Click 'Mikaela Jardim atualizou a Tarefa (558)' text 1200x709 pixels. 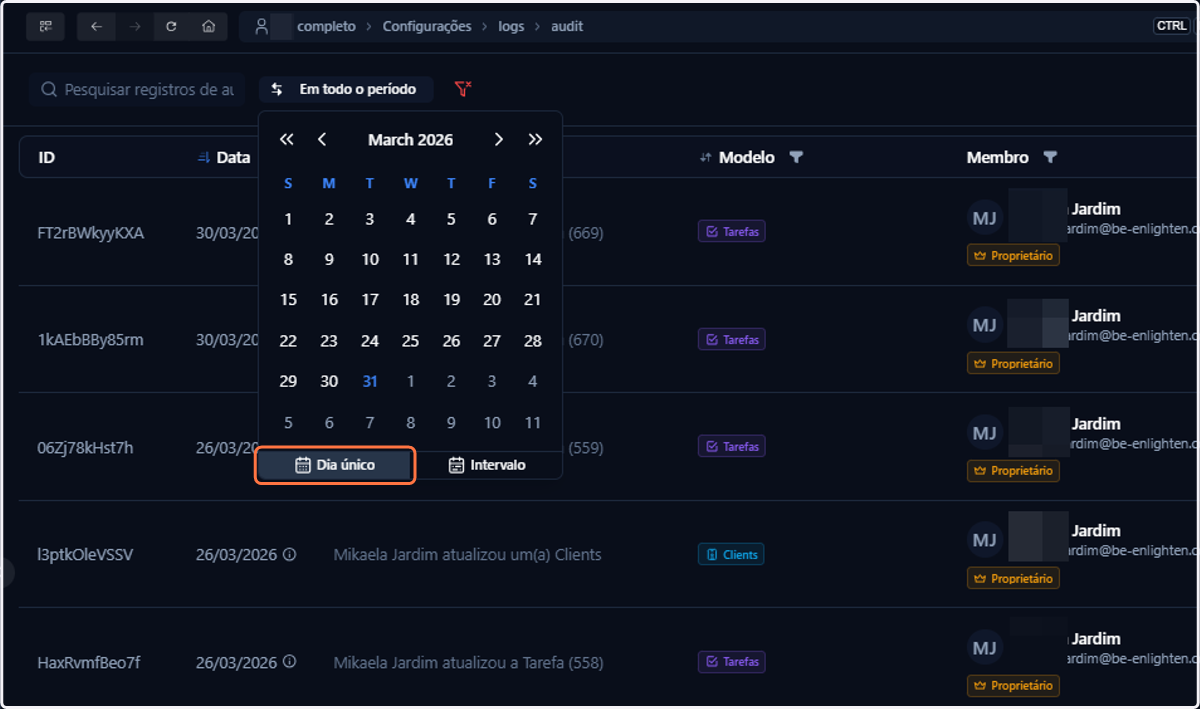468,662
